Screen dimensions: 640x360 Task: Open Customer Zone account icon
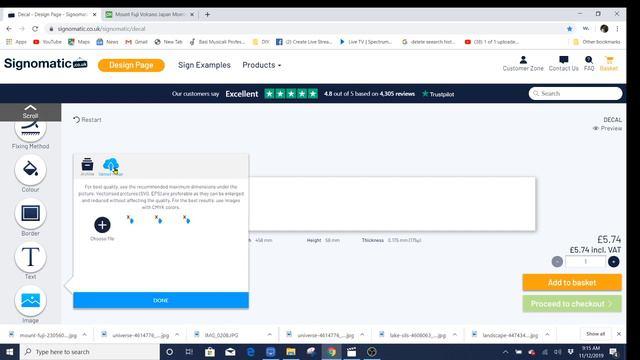pyautogui.click(x=523, y=64)
